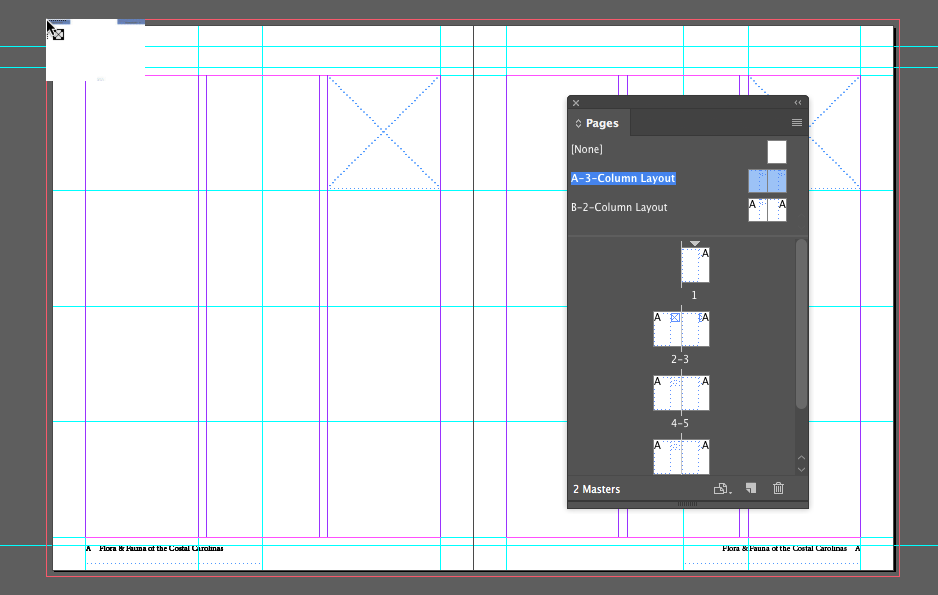
Task: Click the B-2-Column Layout spread thumbnail
Action: (x=767, y=210)
